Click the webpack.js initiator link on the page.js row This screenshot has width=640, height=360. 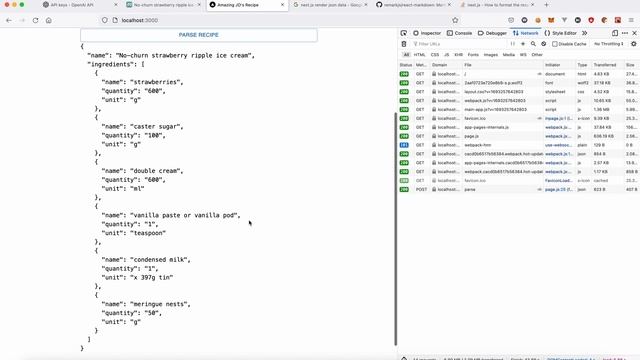[558, 136]
